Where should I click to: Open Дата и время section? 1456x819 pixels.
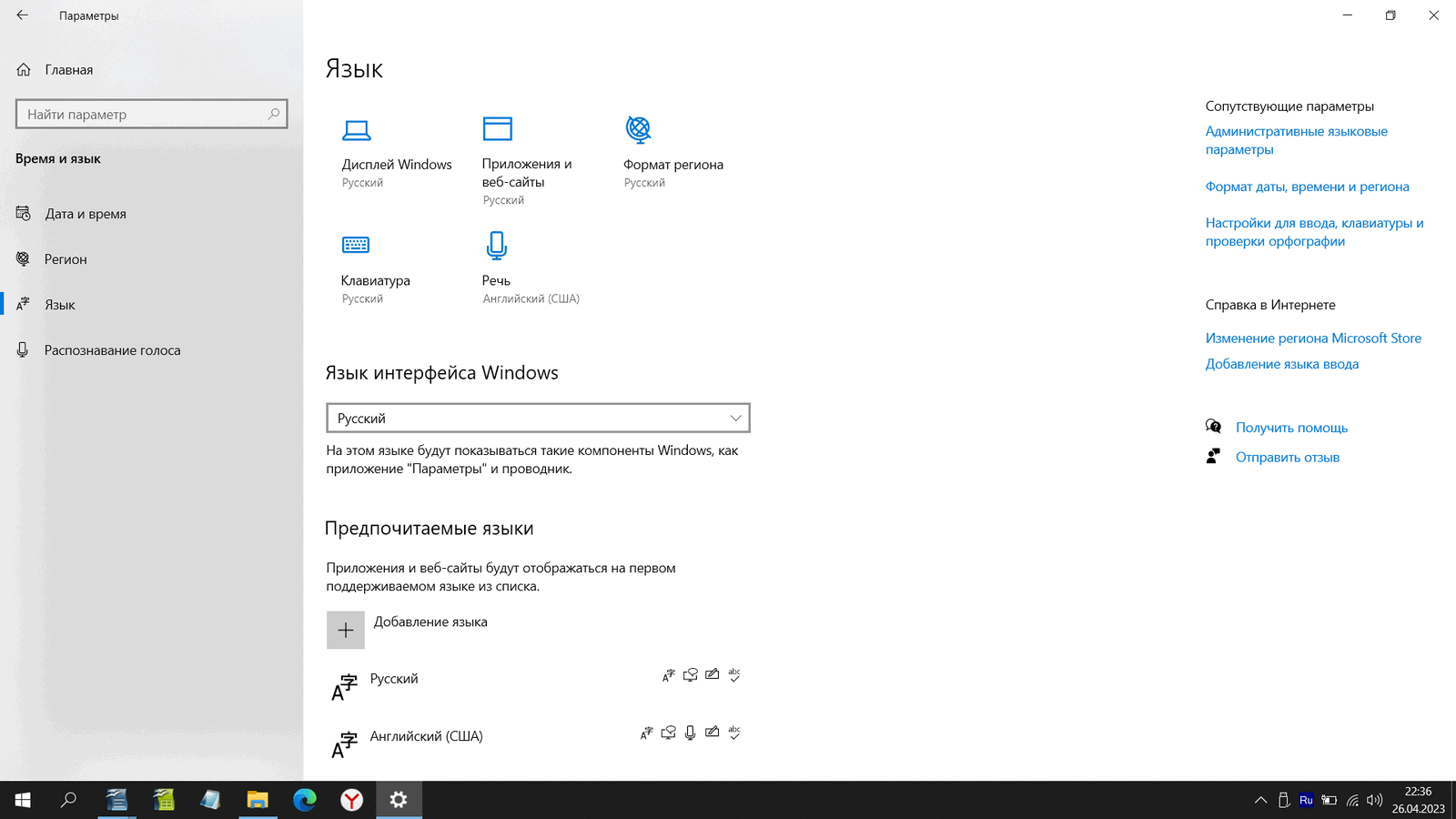coord(86,214)
